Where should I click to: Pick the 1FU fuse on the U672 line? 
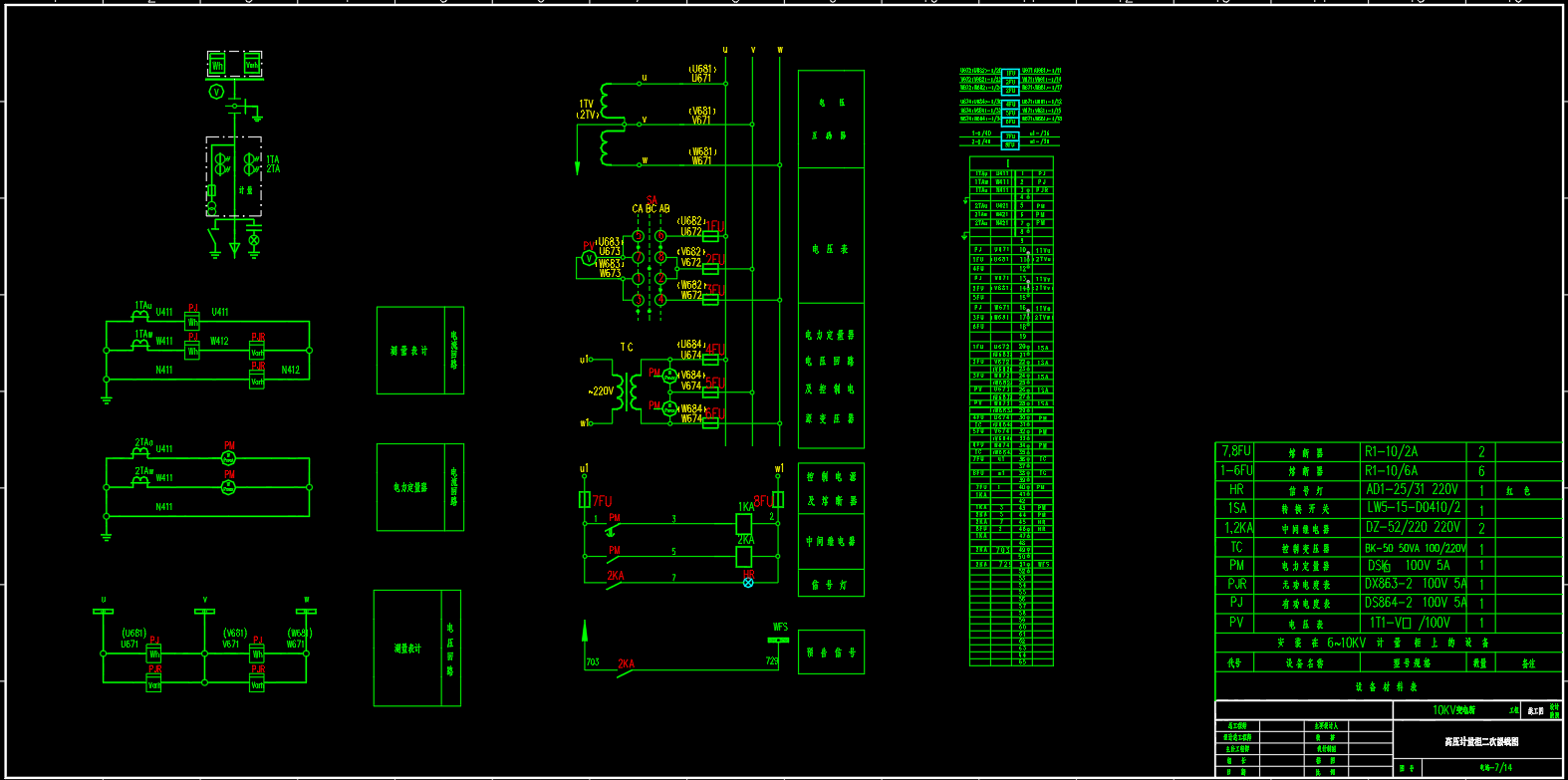tap(711, 237)
